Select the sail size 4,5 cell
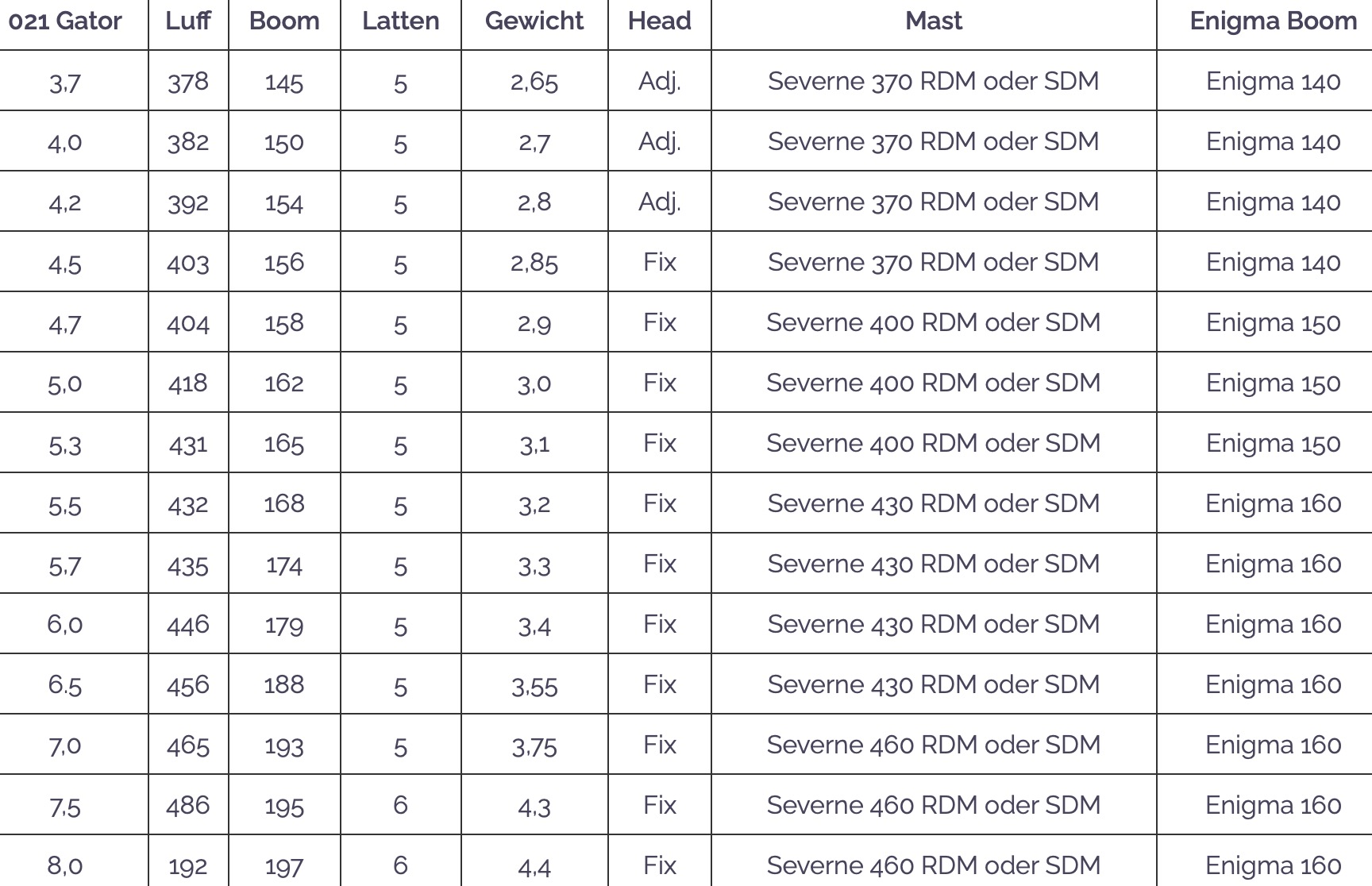The width and height of the screenshot is (1372, 886). point(65,263)
